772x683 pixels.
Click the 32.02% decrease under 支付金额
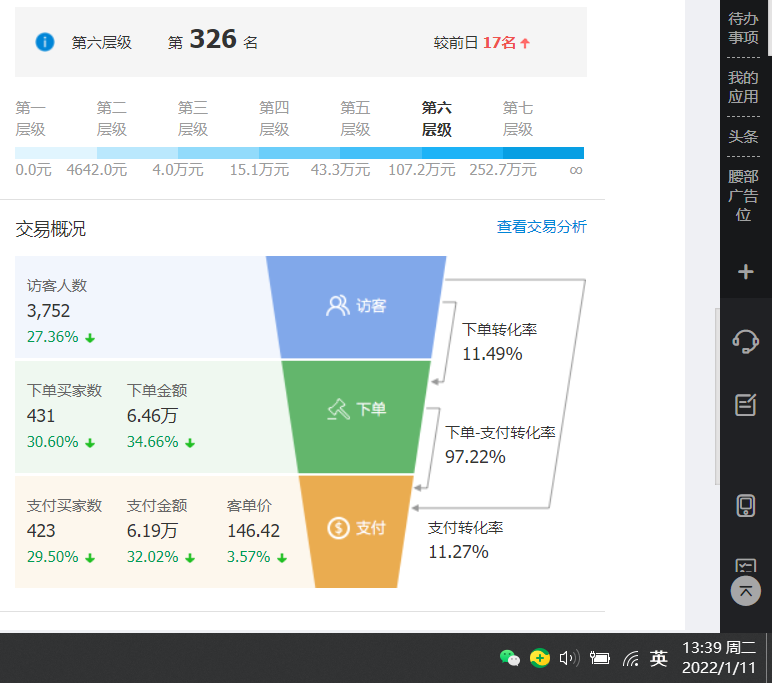[153, 557]
